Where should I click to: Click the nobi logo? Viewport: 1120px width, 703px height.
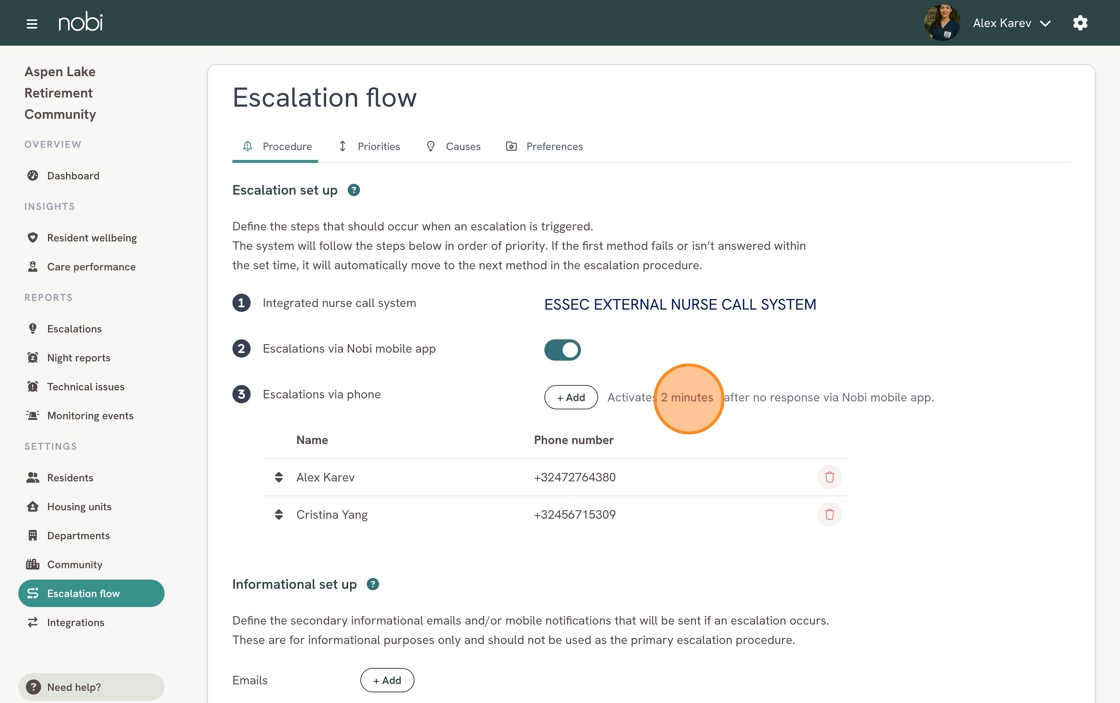click(x=80, y=22)
